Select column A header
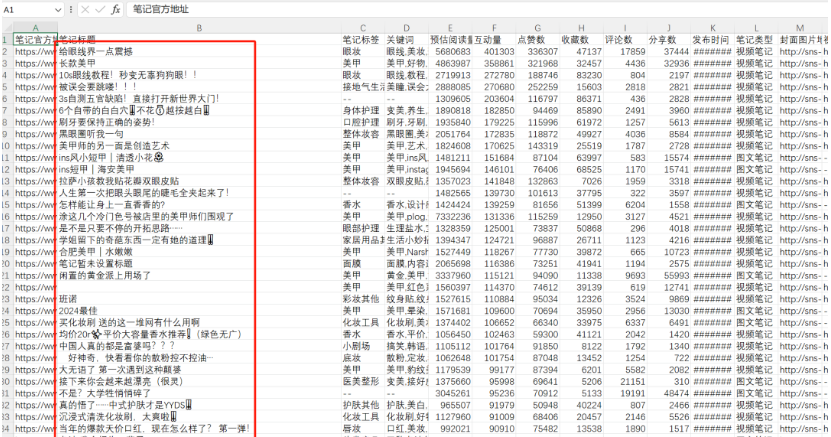 coord(35,28)
